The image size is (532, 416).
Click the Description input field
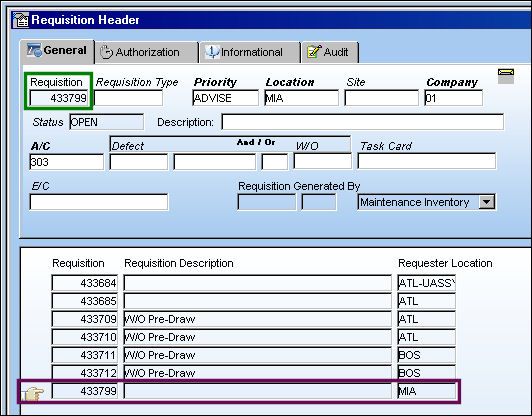[x=362, y=122]
